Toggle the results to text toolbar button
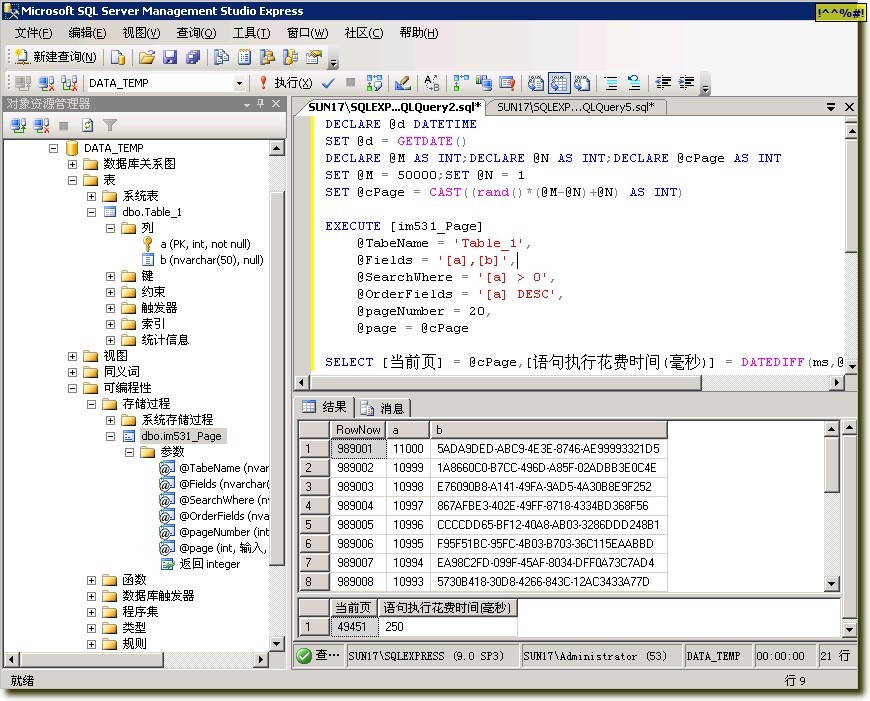 [x=536, y=83]
